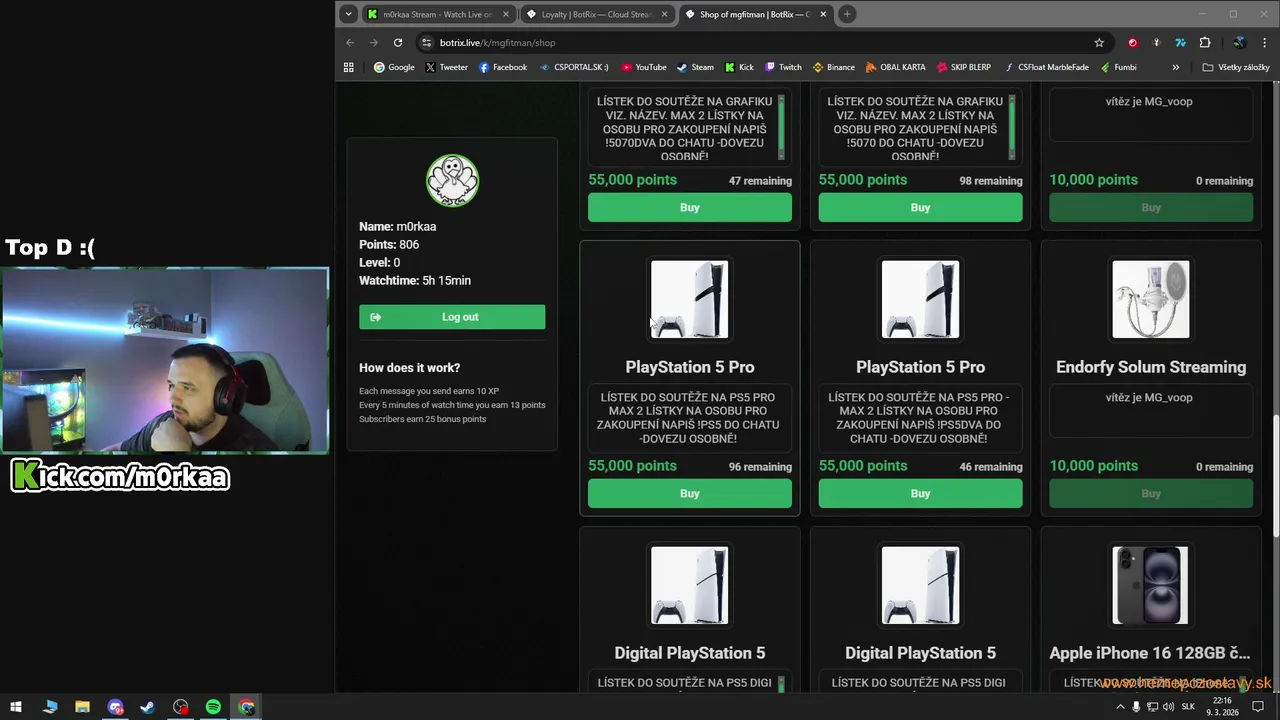
Task: Open the Steam bookmark
Action: (695, 67)
